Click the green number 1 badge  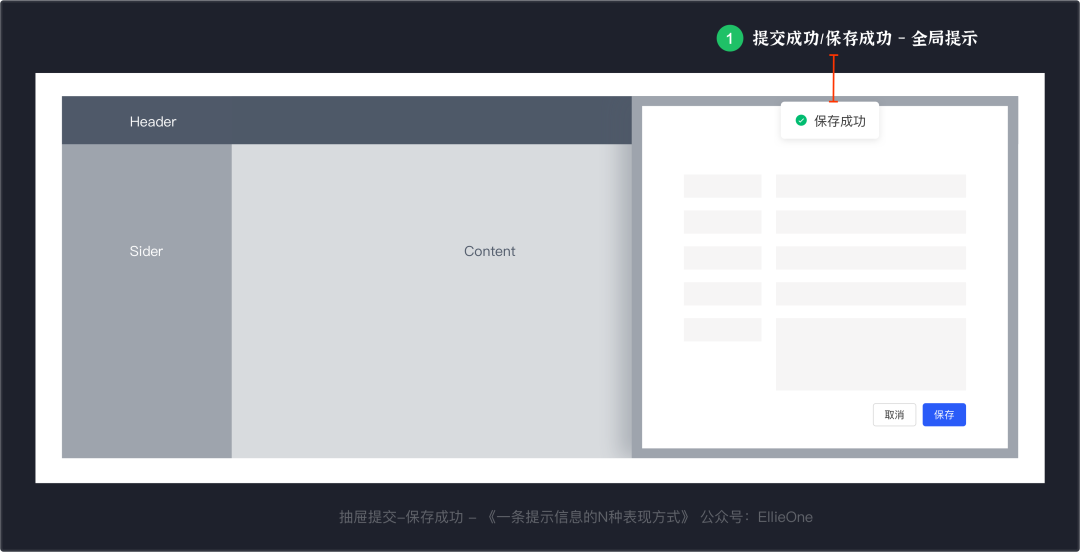point(730,39)
